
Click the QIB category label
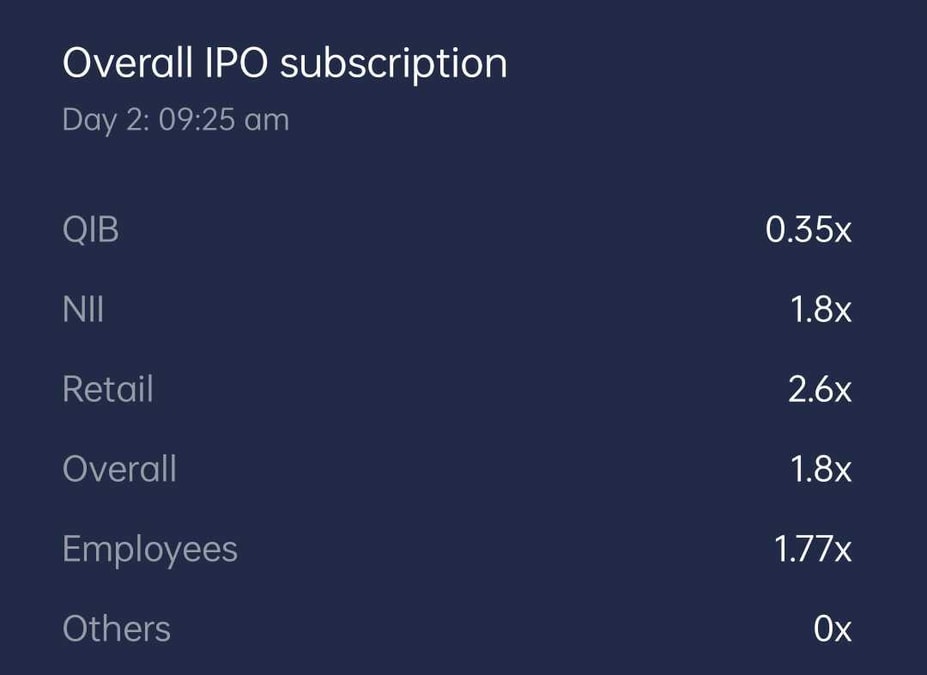pyautogui.click(x=91, y=229)
